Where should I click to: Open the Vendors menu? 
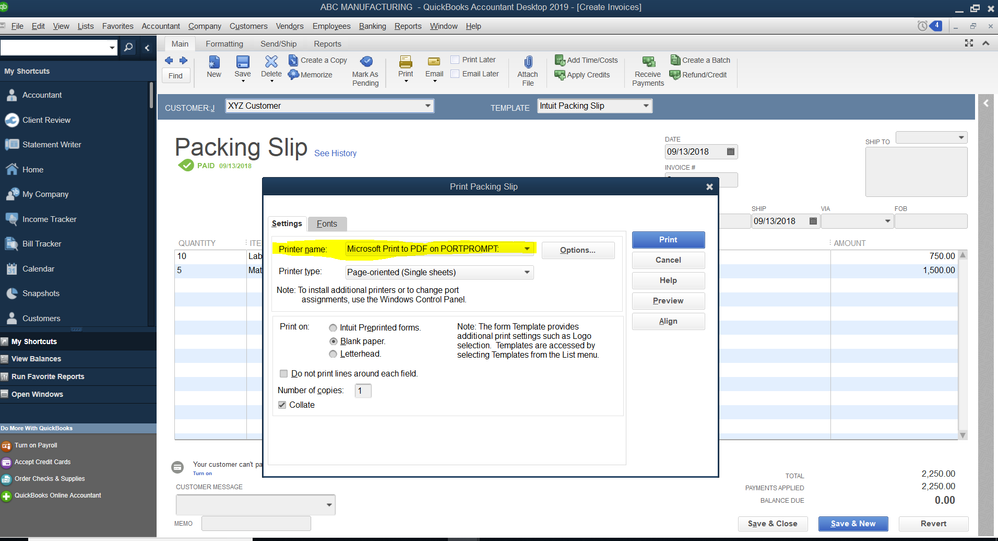click(290, 26)
